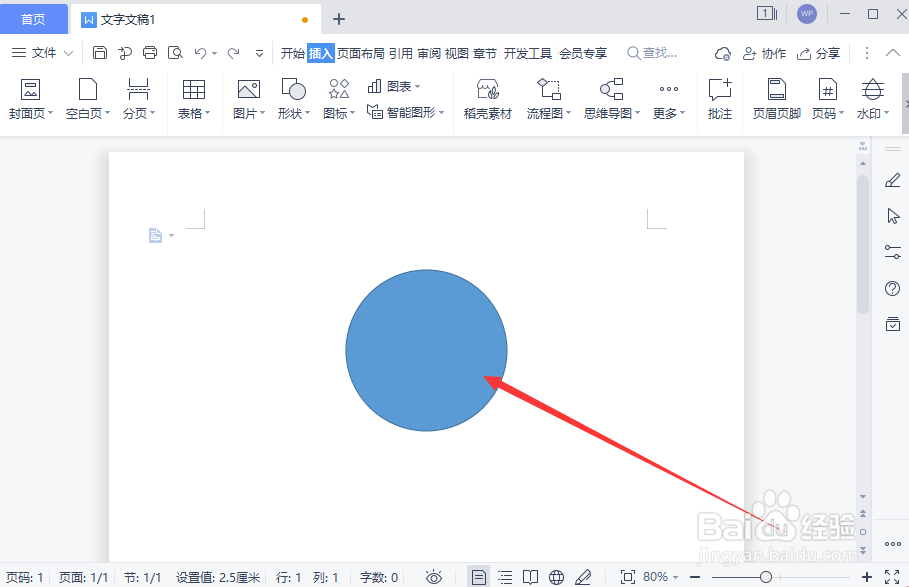
Task: Click the 协作 collaborate button
Action: [x=765, y=53]
